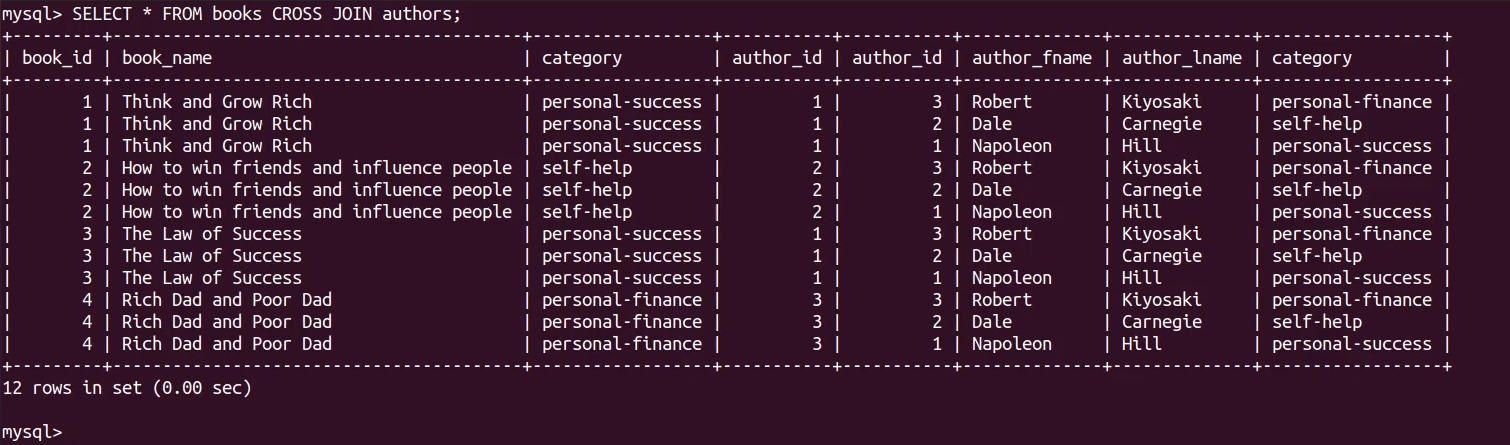Click the "12 rows in set" status line
Viewport: 1510px width, 445px height.
127,388
